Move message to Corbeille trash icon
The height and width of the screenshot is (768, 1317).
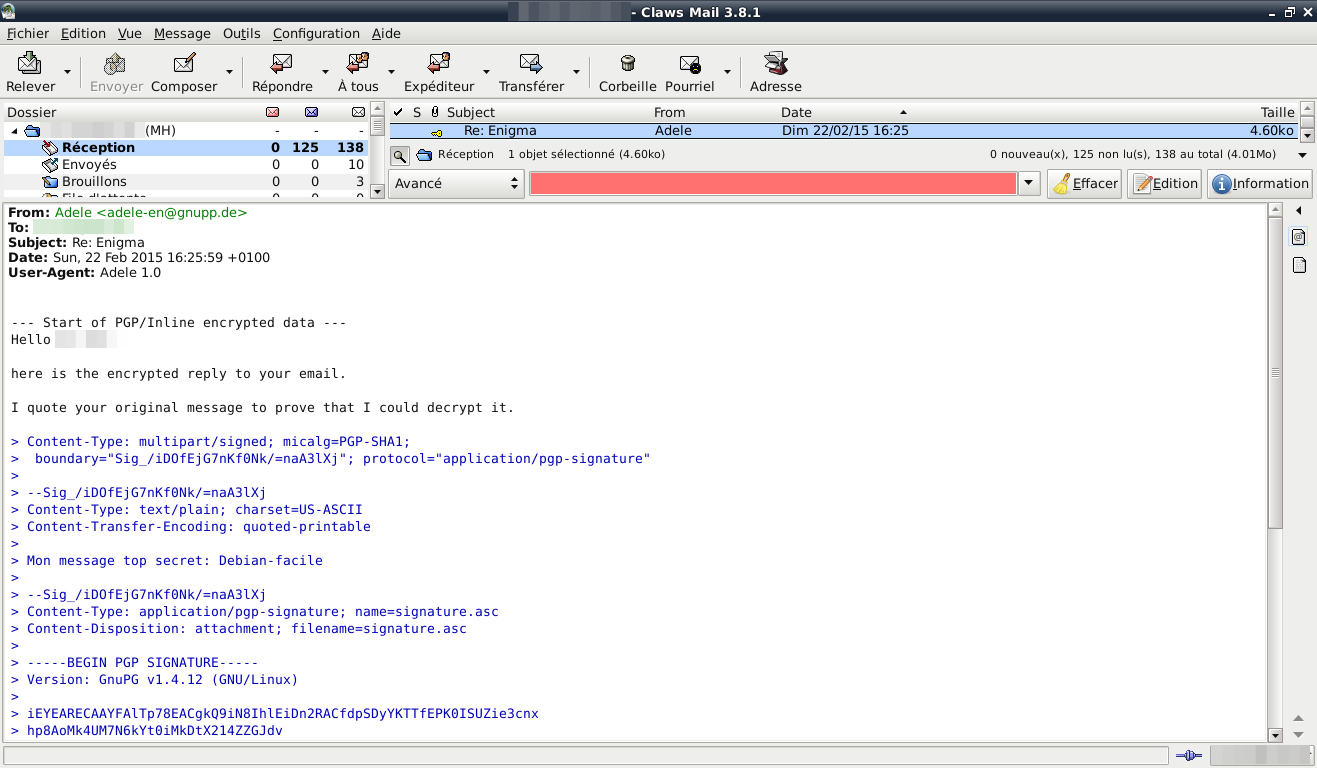pyautogui.click(x=628, y=65)
